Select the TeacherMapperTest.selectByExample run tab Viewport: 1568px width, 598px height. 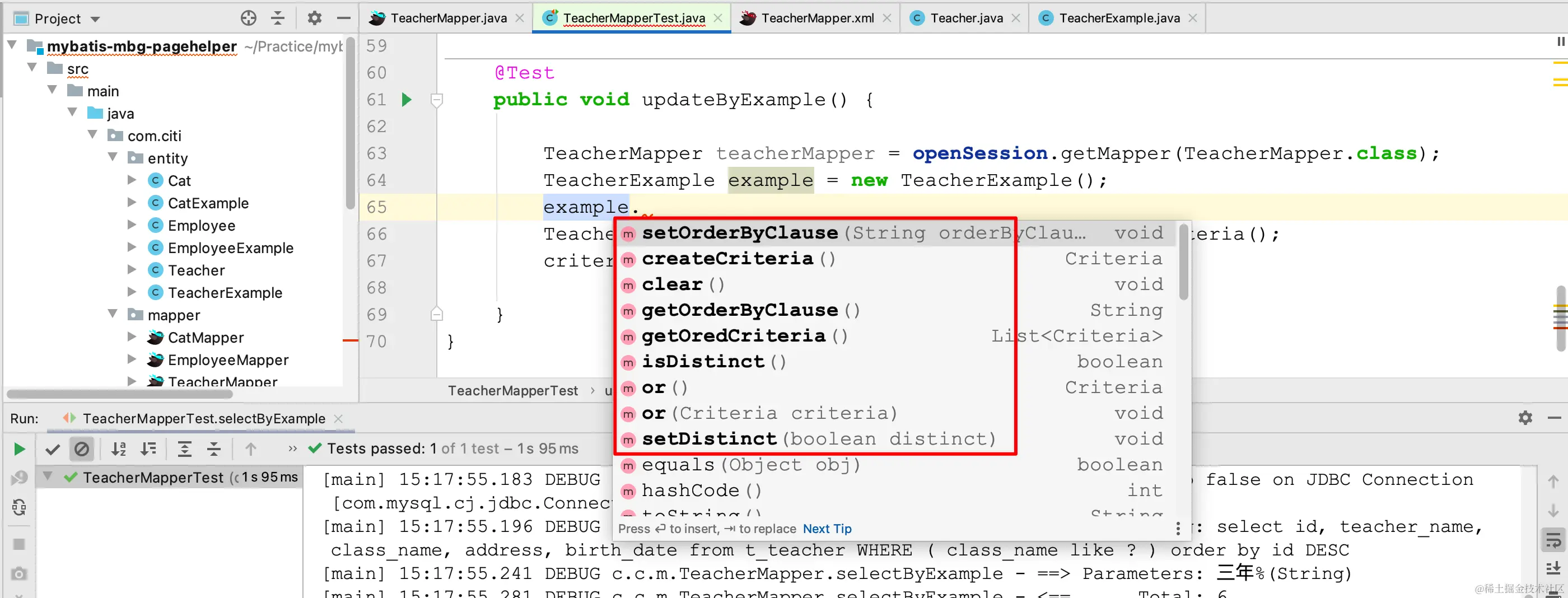pyautogui.click(x=204, y=418)
